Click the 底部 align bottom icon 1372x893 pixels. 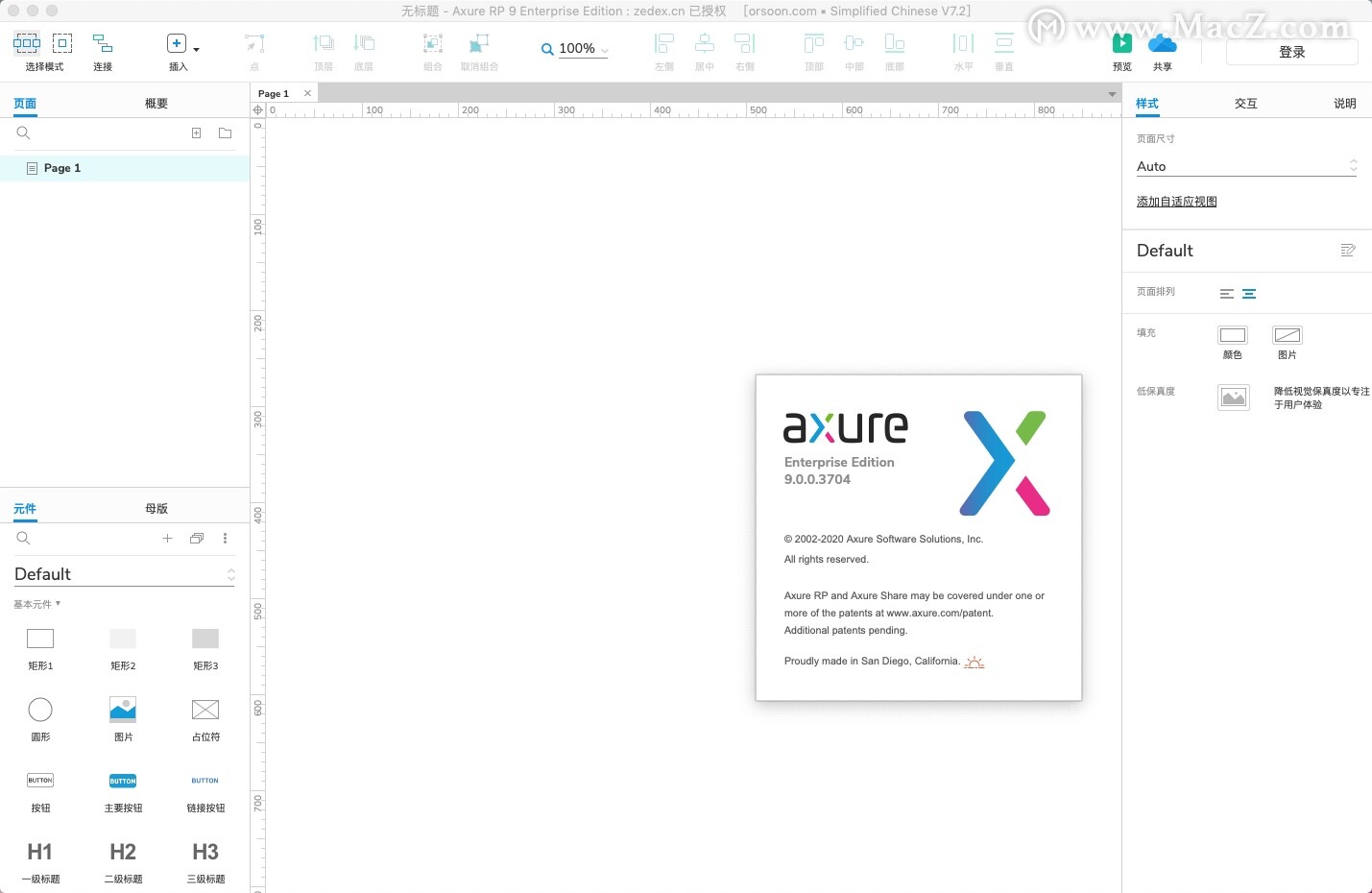pos(895,43)
